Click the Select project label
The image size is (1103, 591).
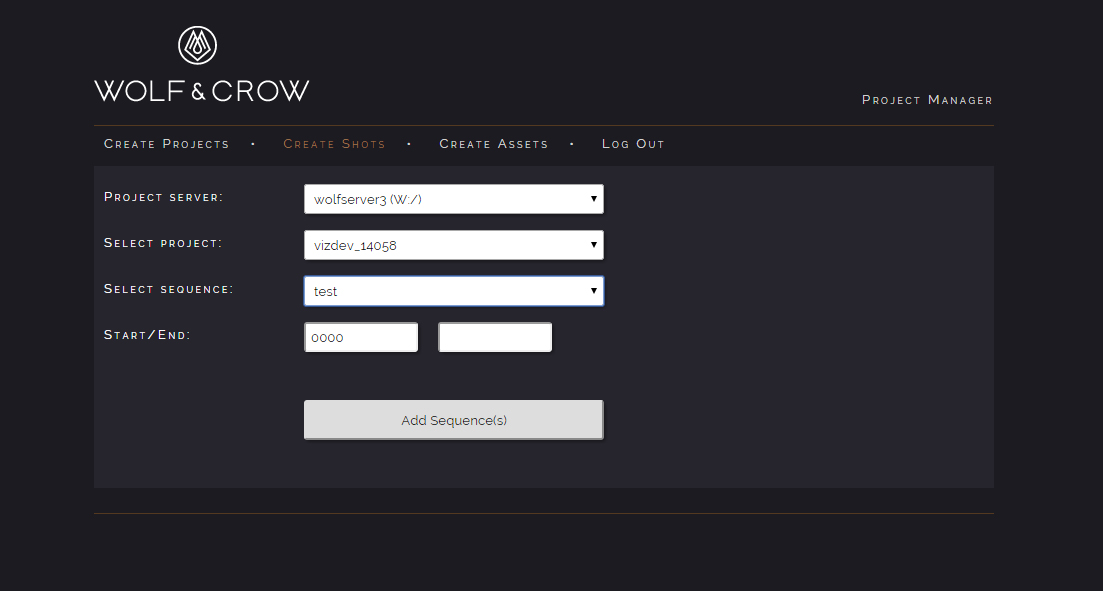(163, 243)
